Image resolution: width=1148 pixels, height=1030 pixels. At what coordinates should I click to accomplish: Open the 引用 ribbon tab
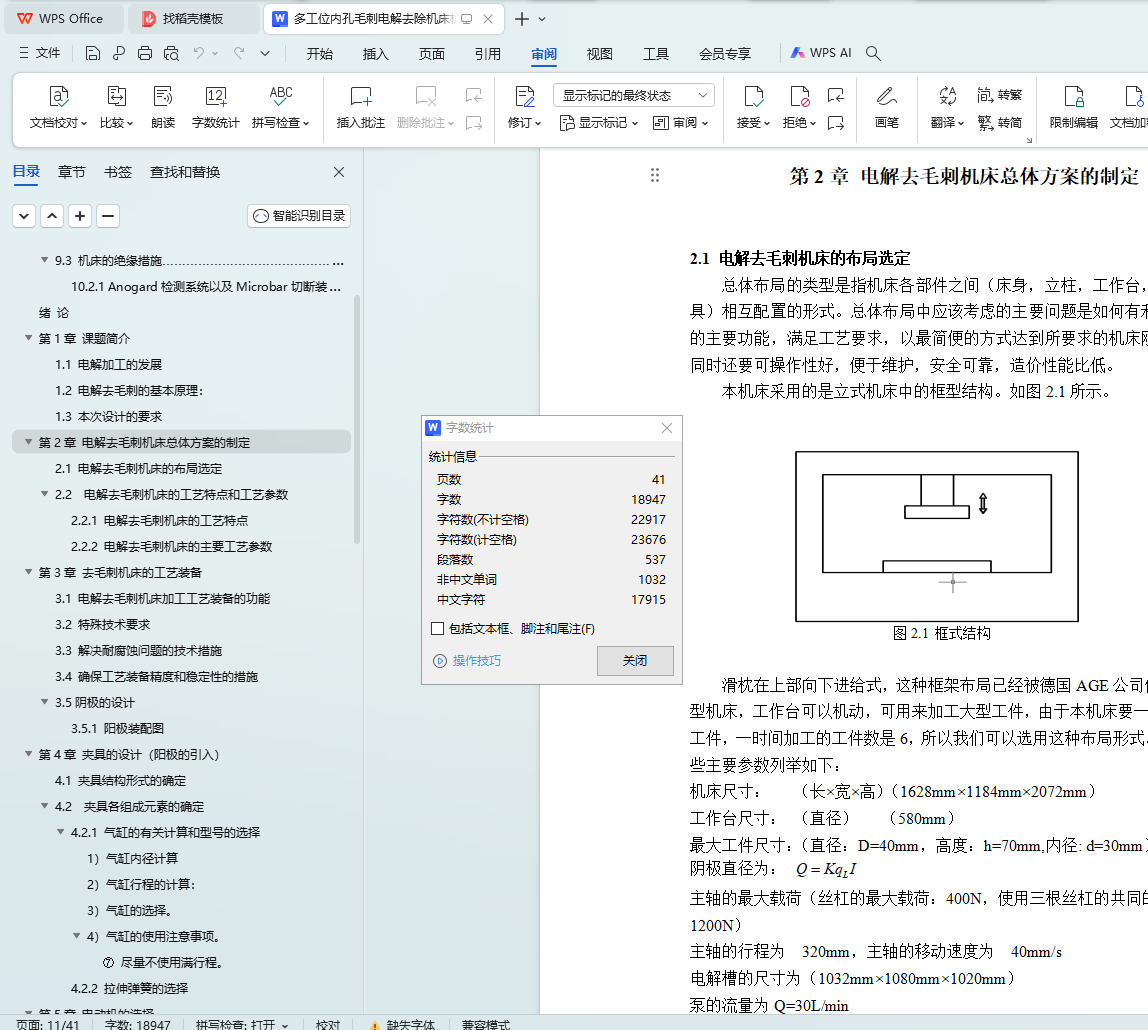point(488,53)
